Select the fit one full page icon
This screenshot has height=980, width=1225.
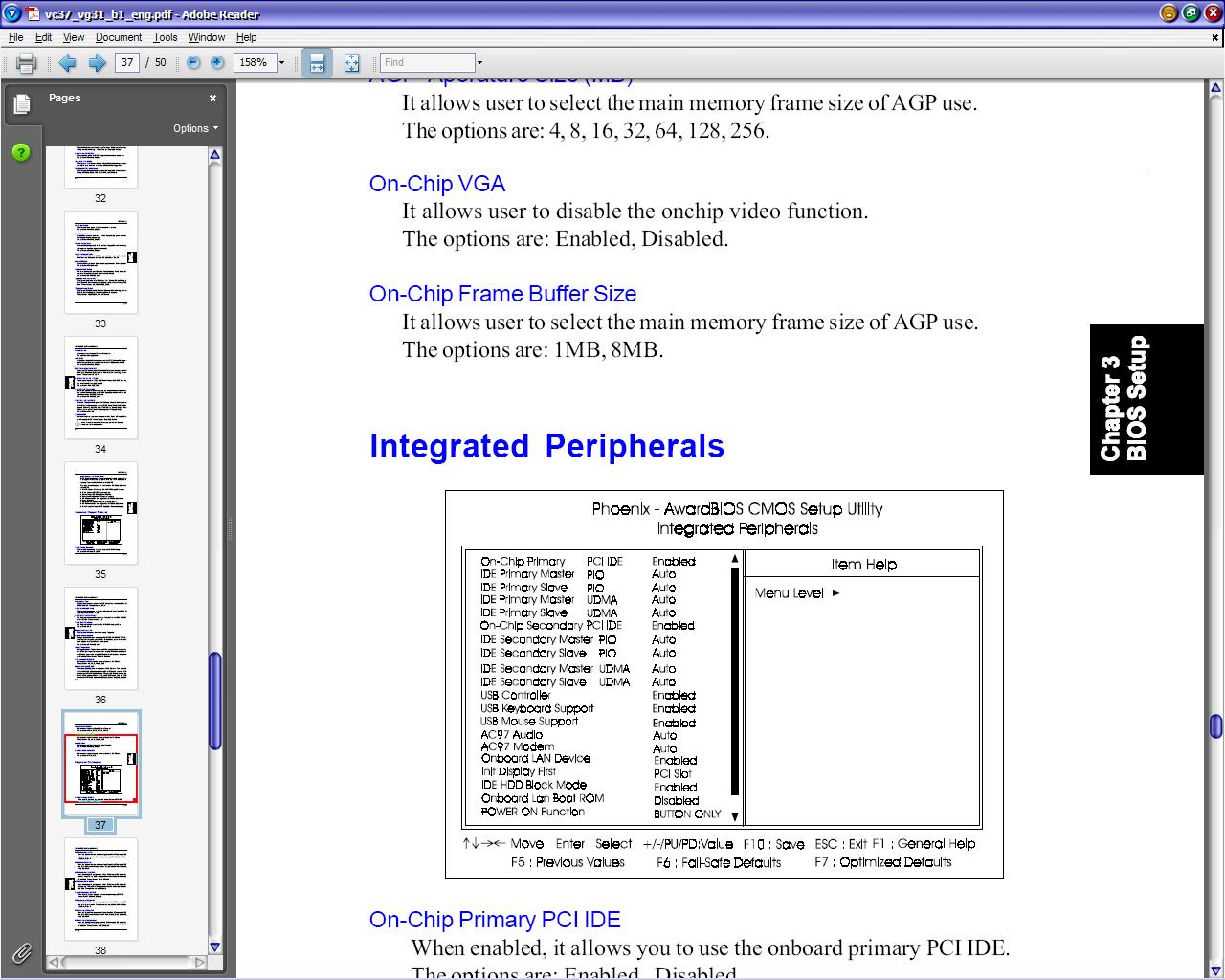point(351,63)
